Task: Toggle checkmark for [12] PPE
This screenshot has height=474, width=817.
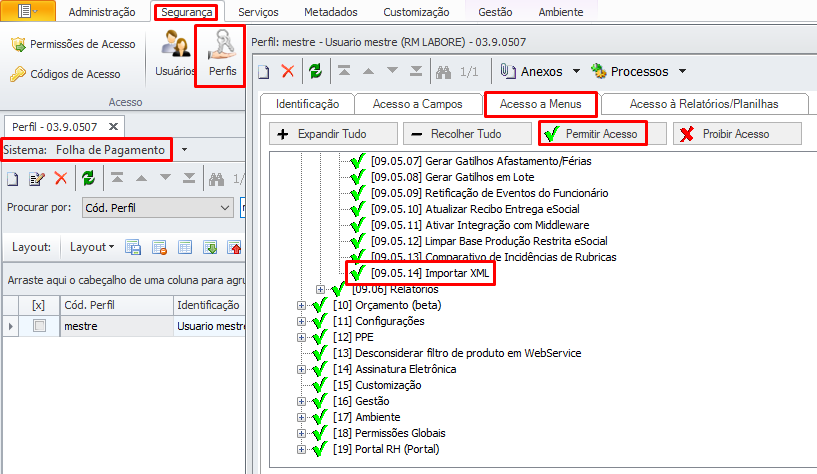Action: (319, 337)
